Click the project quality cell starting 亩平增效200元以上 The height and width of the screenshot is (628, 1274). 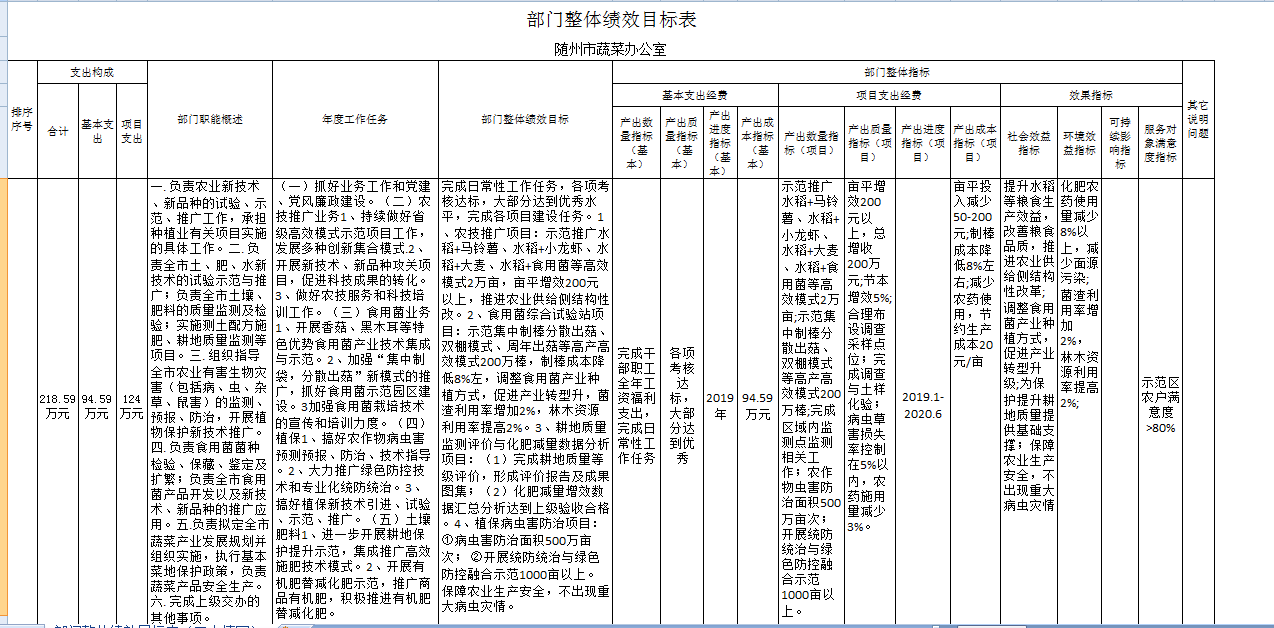pyautogui.click(x=871, y=400)
